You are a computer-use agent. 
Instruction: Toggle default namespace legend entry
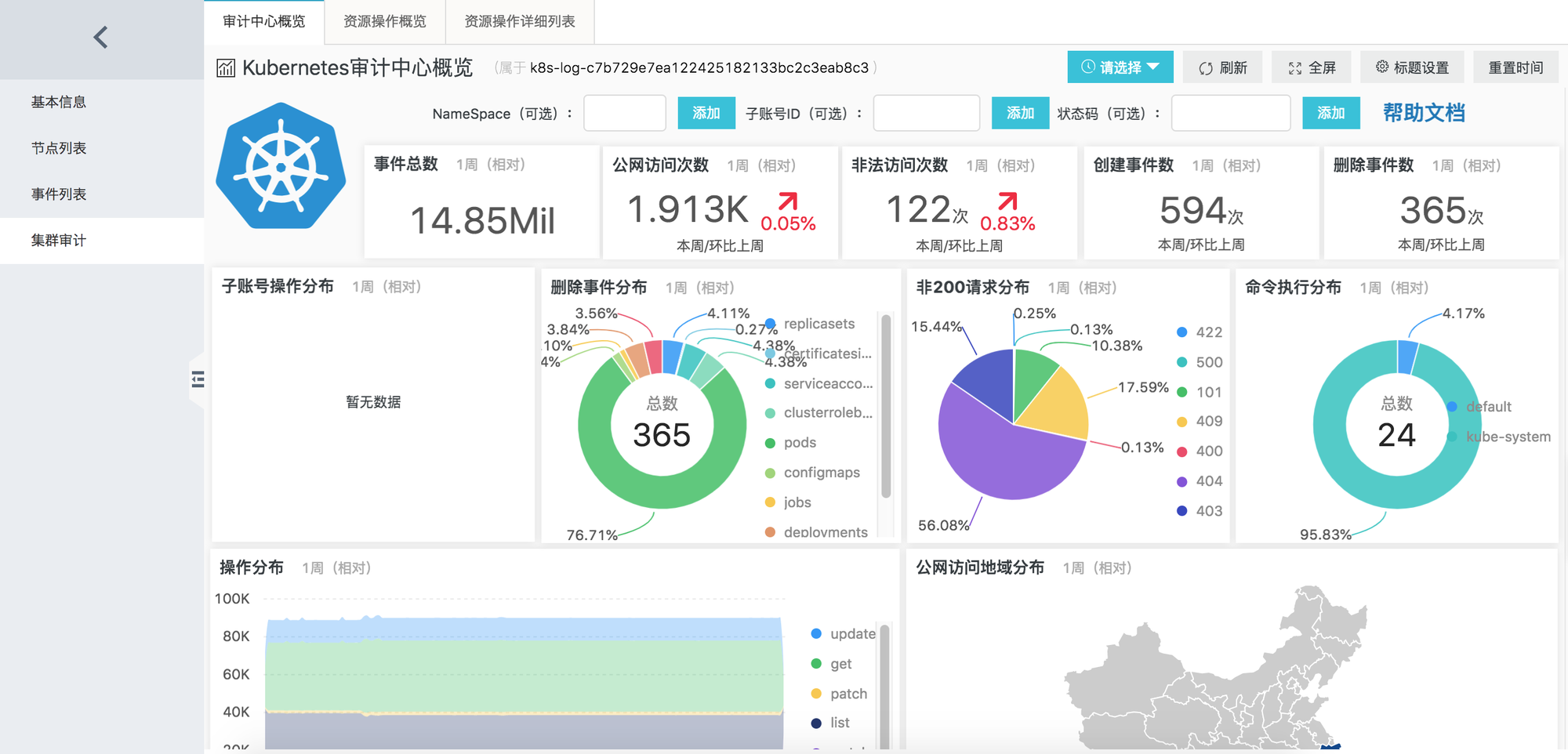pos(1479,407)
